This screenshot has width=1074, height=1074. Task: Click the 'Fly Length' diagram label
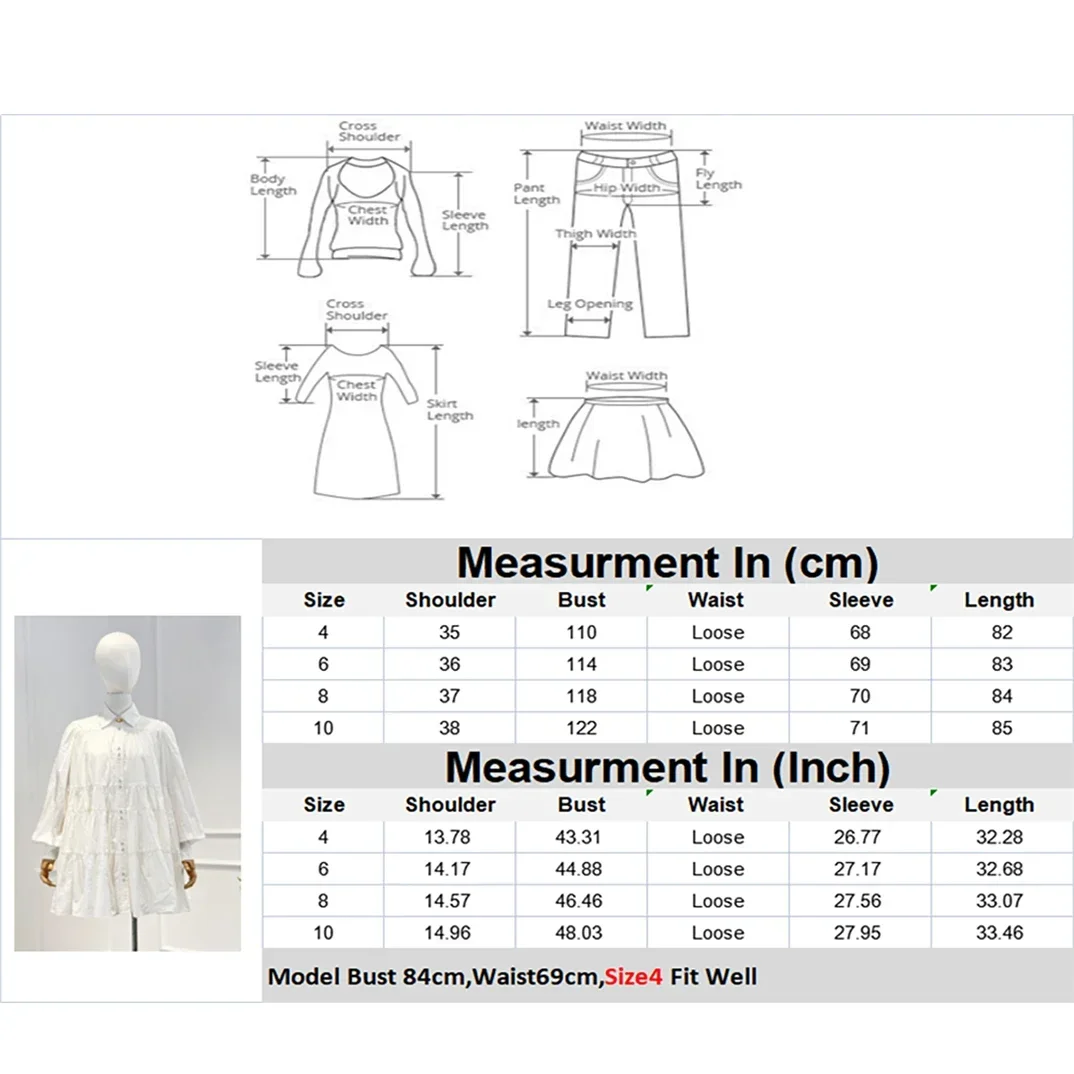719,179
